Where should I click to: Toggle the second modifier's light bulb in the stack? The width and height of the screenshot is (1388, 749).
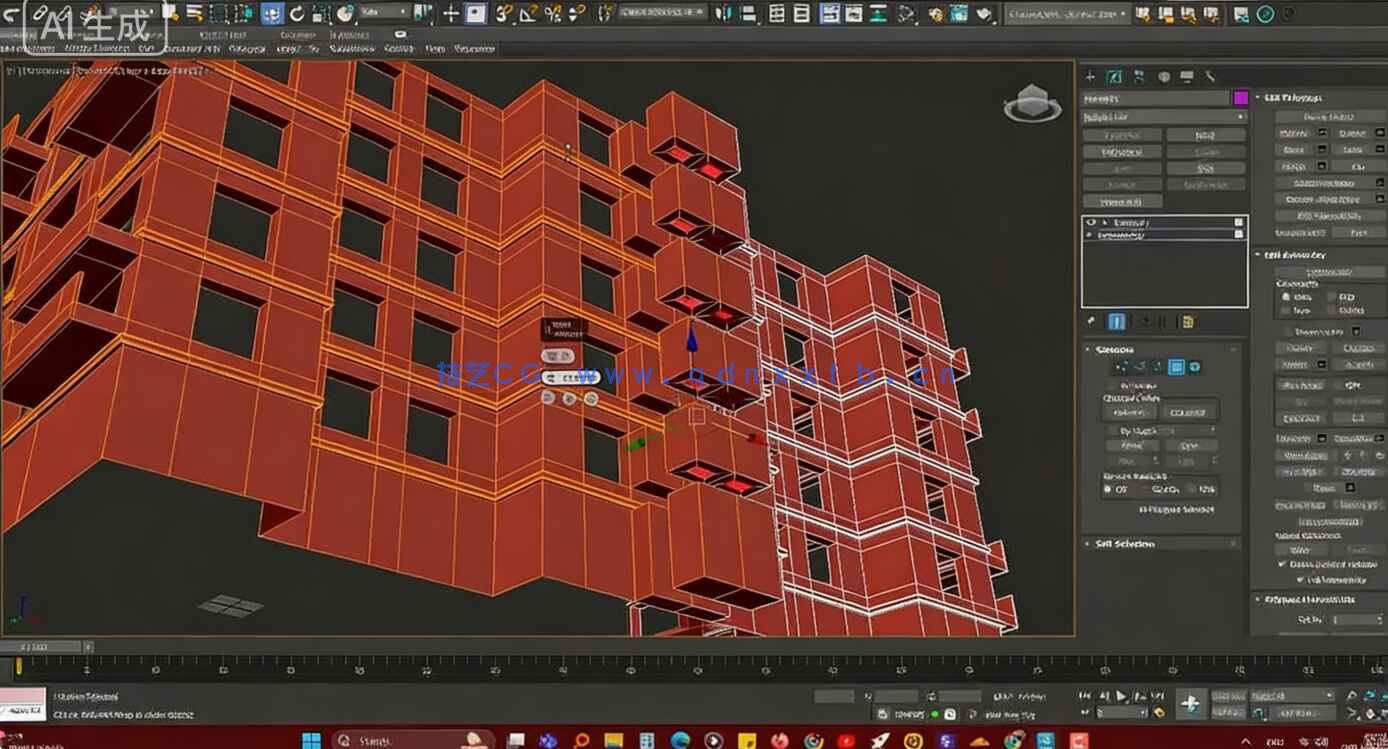[x=1091, y=234]
